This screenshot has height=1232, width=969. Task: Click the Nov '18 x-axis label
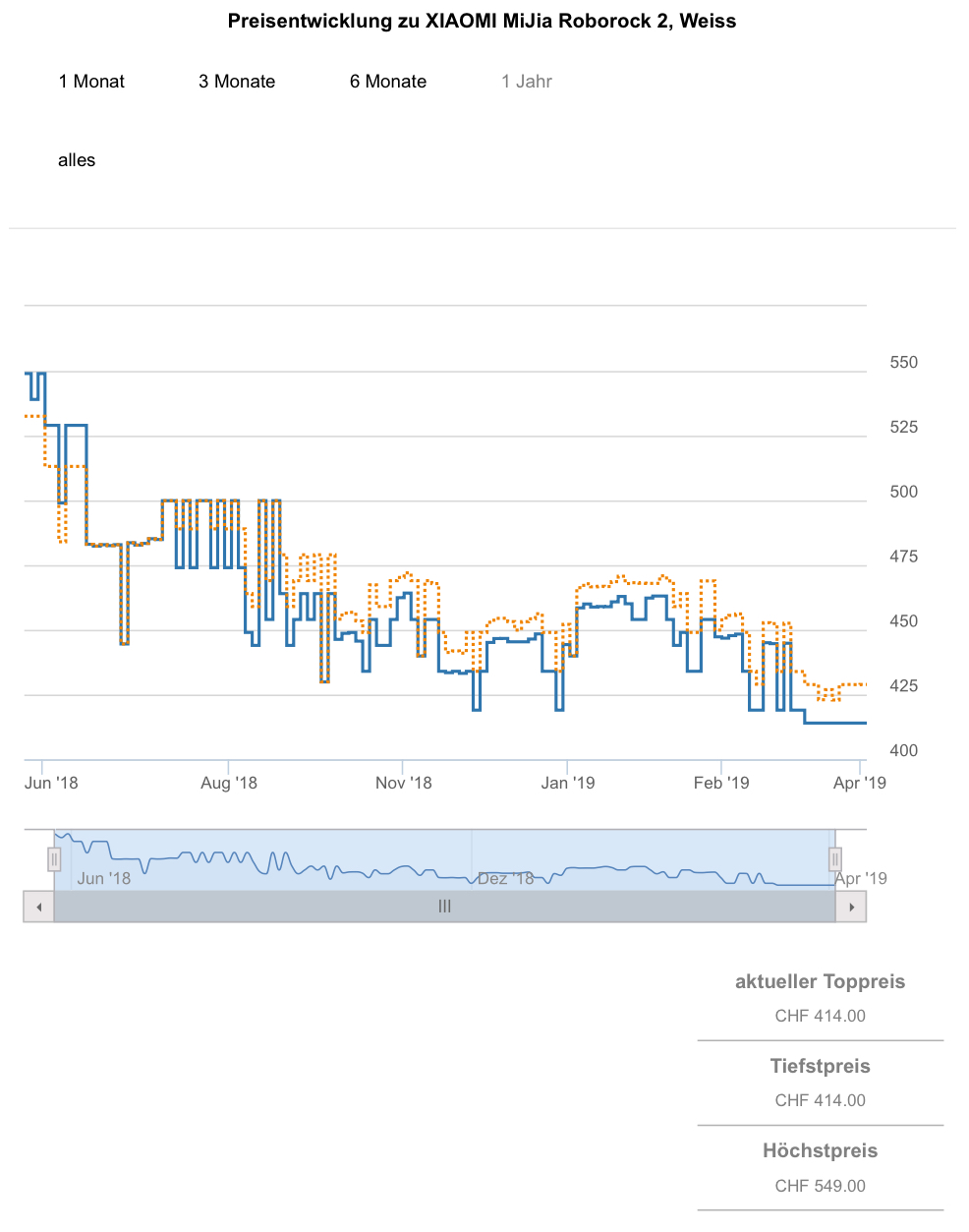coord(403,783)
